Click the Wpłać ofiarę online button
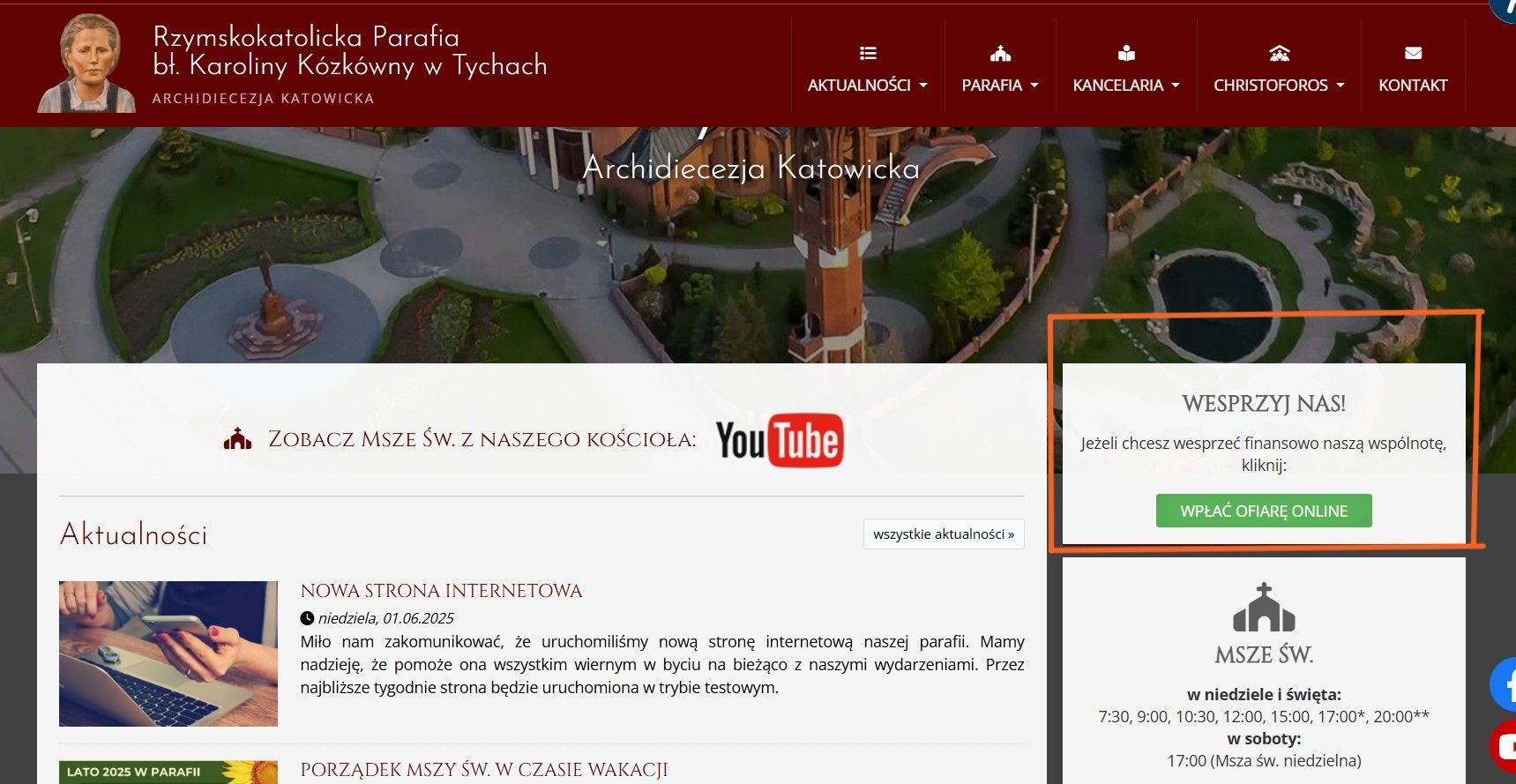 tap(1264, 511)
